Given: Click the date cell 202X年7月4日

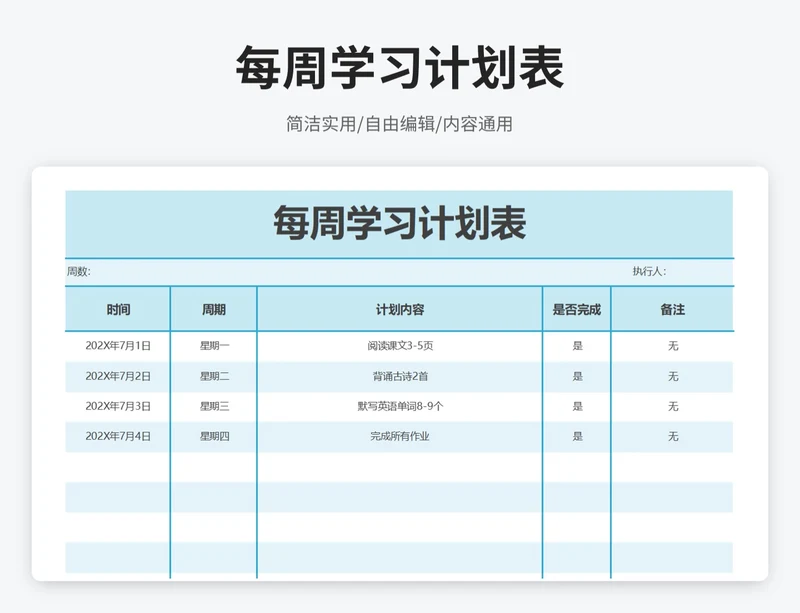Looking at the screenshot, I should (118, 436).
